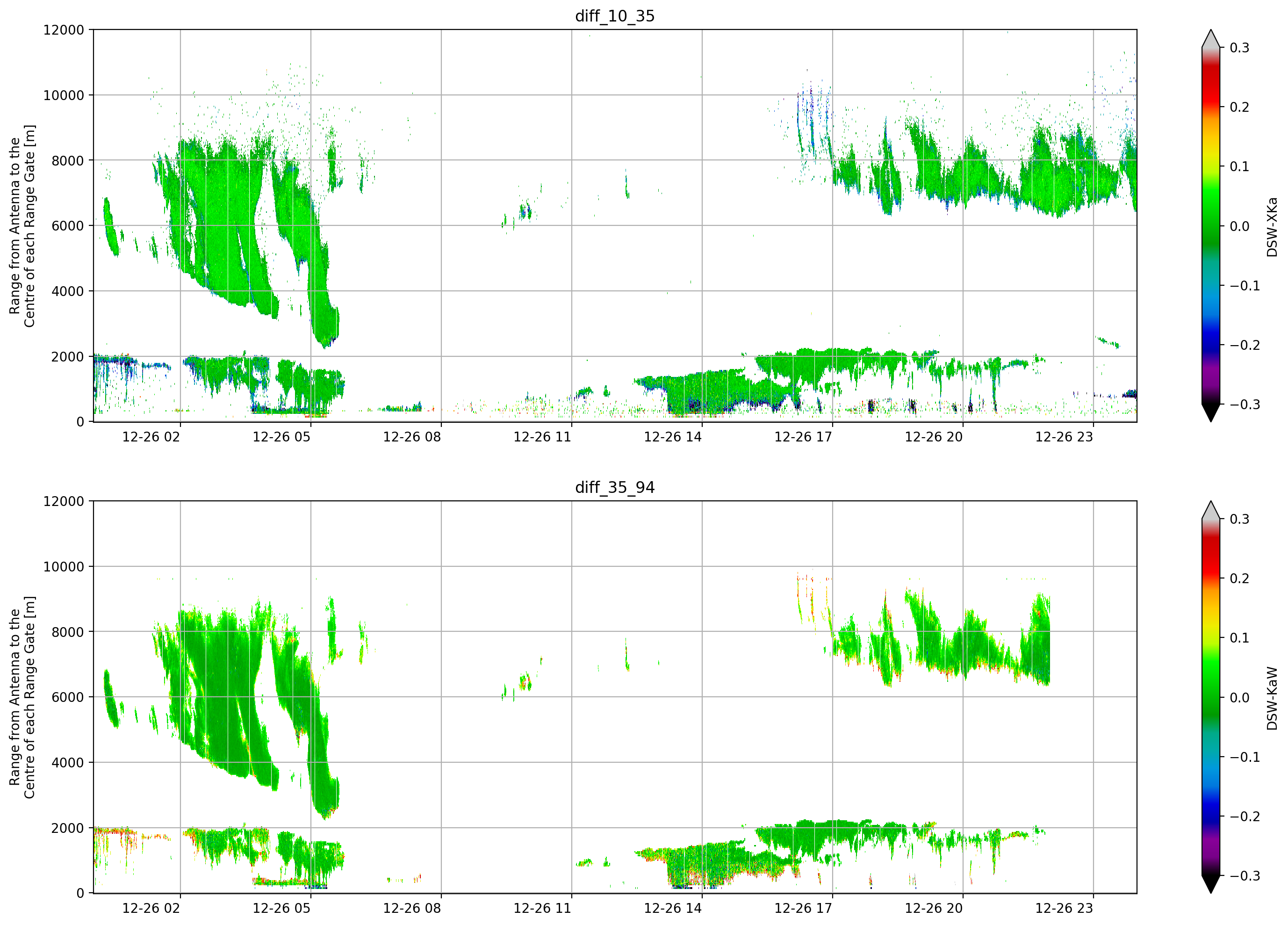Click the '12-26 02' x-tick under diff_35_94
Screen dimensions: 1288x925
tap(151, 908)
